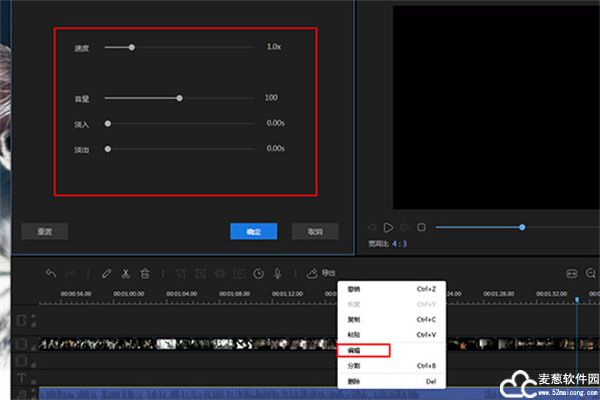Play the video preview
This screenshot has height=400, width=600.
[389, 228]
